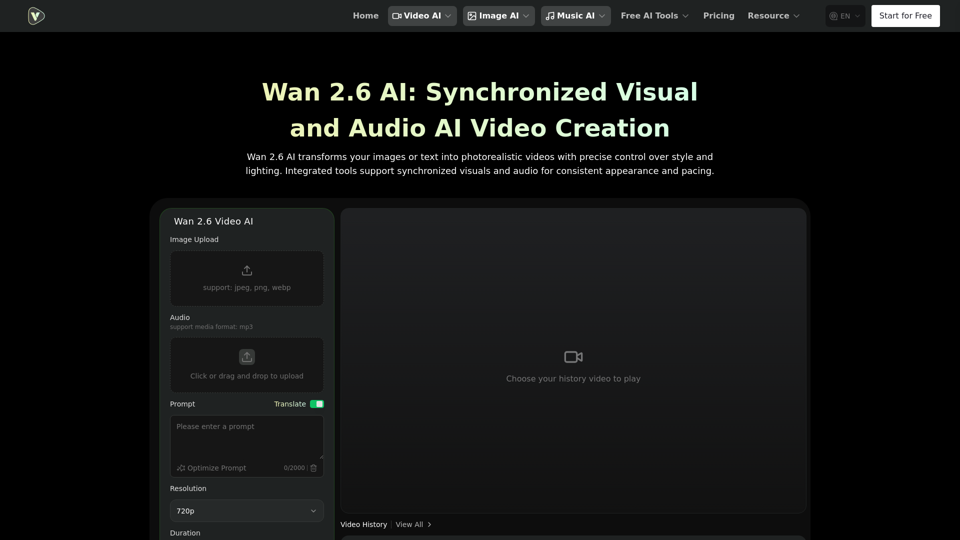The height and width of the screenshot is (540, 960).
Task: Go to the Home page
Action: pyautogui.click(x=366, y=16)
